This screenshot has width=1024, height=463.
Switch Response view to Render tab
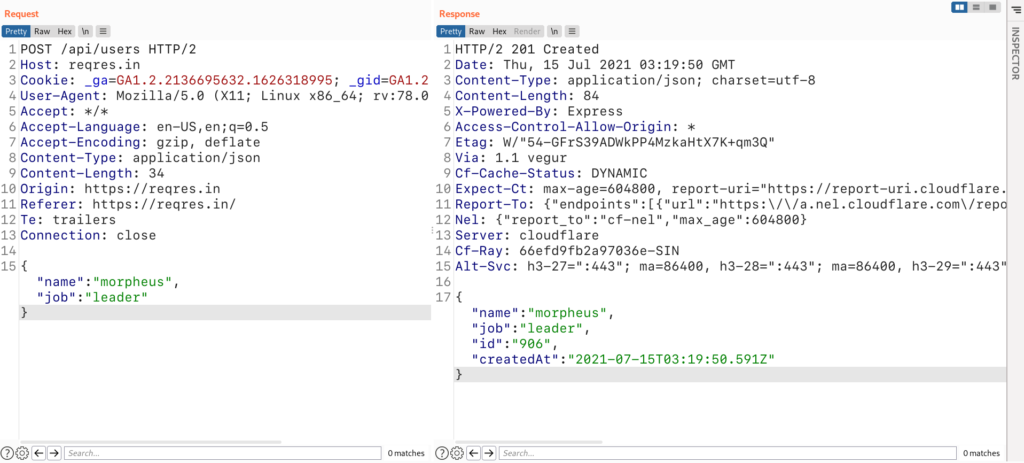527,31
